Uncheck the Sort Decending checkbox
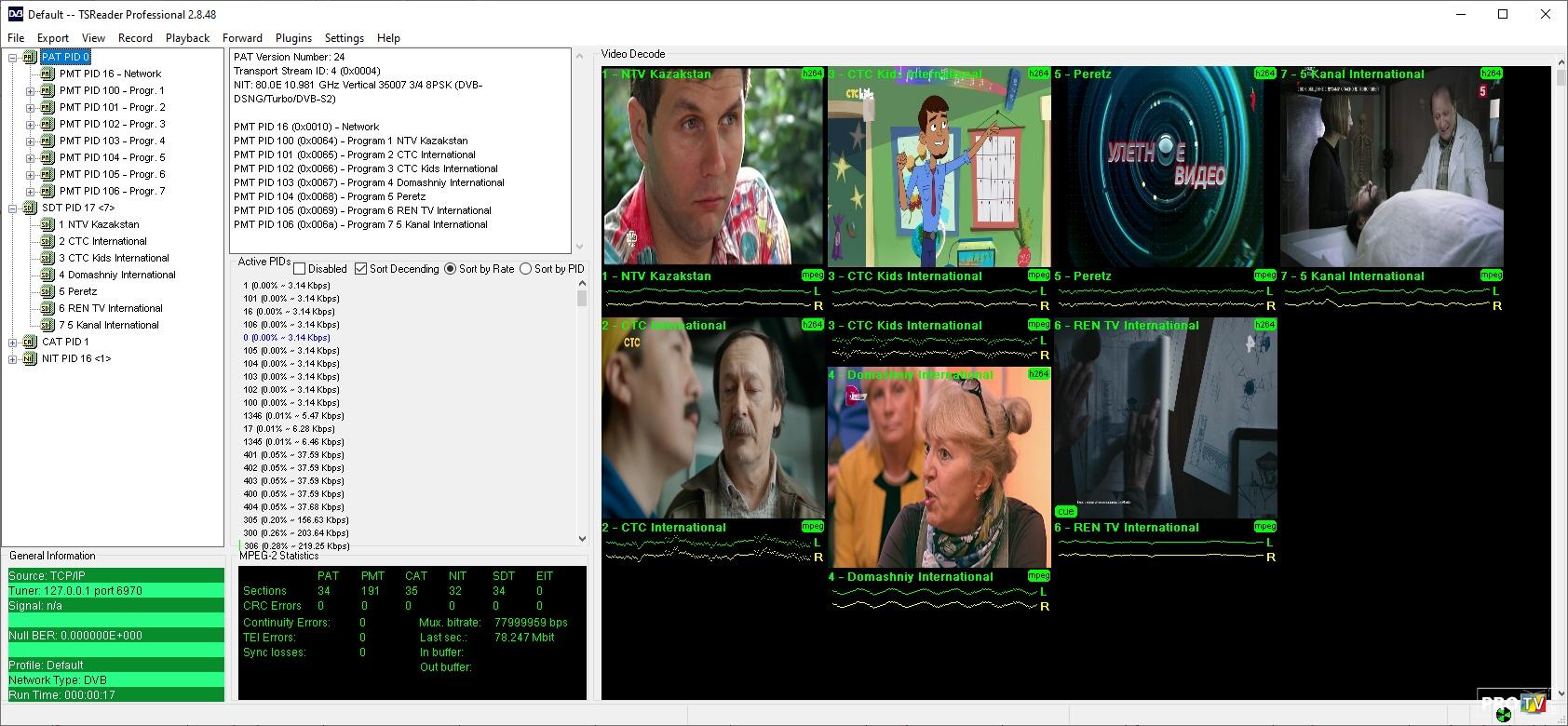 [x=361, y=269]
